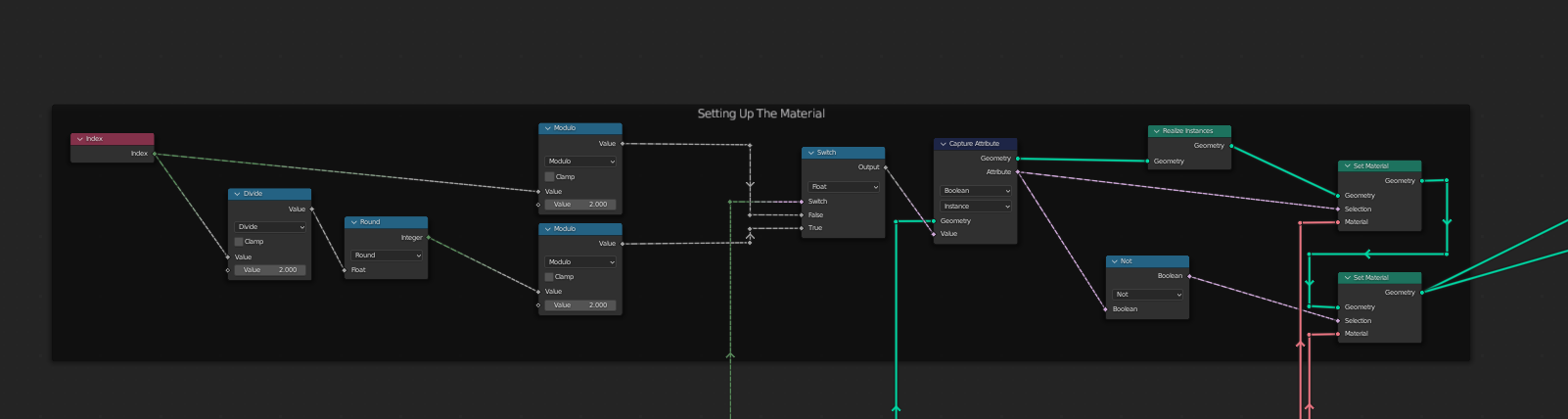
Task: Select the "Setting Up The Material" frame title
Action: 761,114
